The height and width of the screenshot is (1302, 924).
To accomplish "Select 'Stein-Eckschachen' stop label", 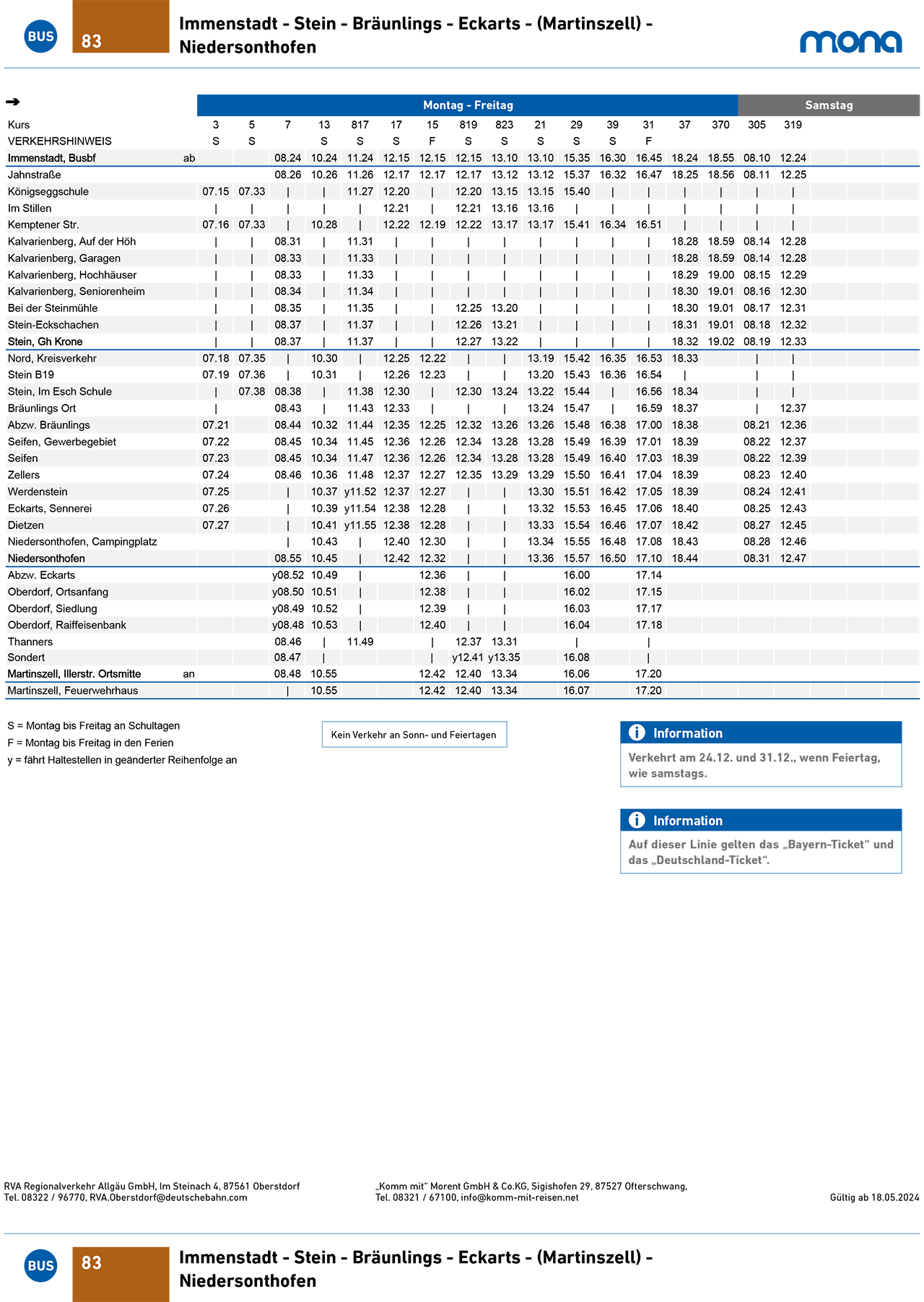I will (53, 325).
